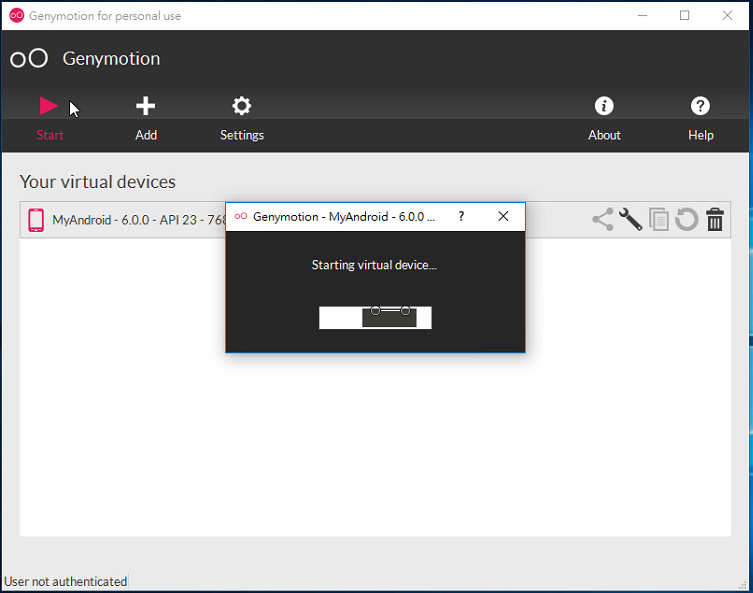Click the Genymotion icon in the dialog title bar

point(241,217)
